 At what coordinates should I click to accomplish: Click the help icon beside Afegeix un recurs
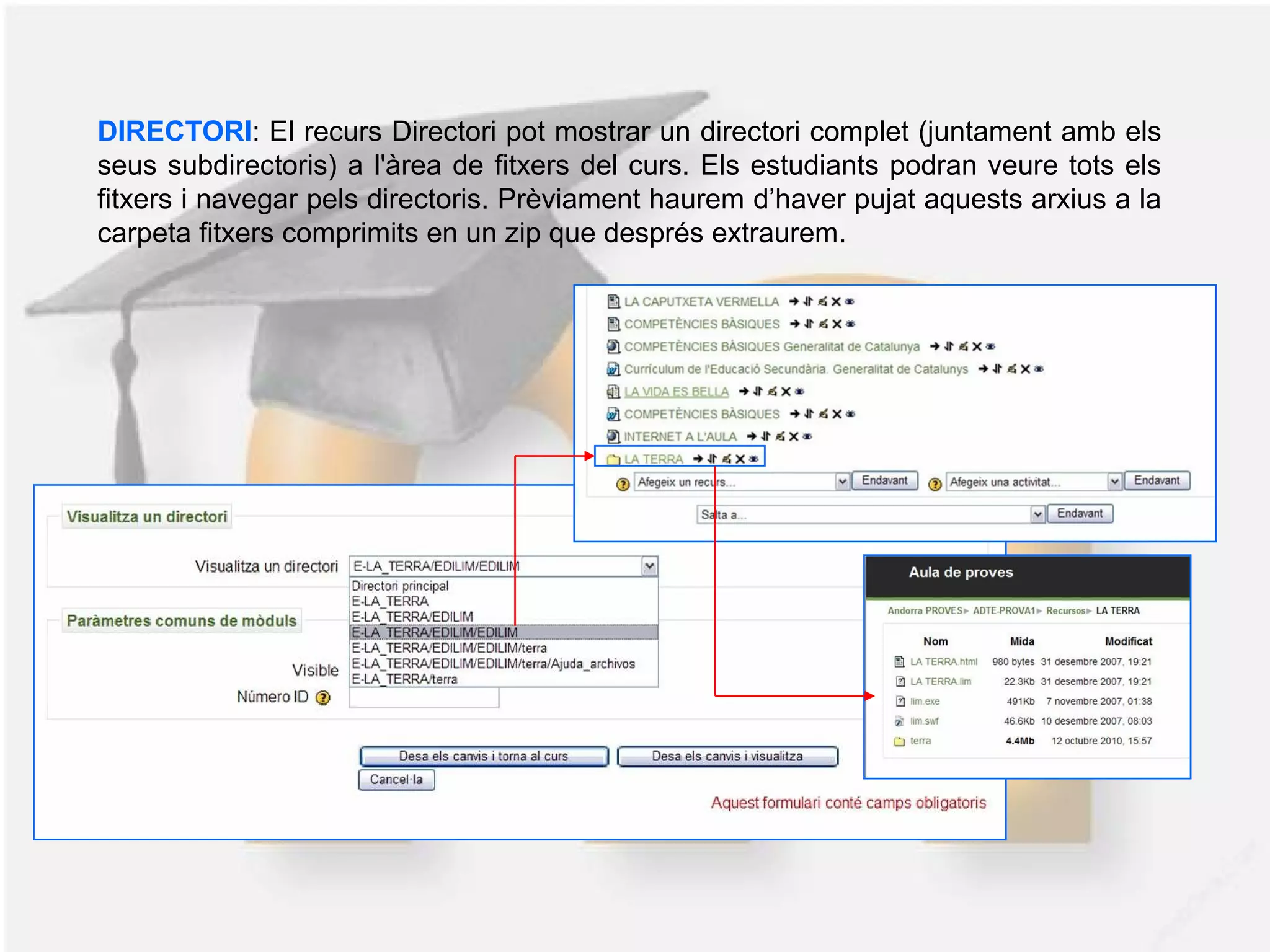tap(623, 484)
